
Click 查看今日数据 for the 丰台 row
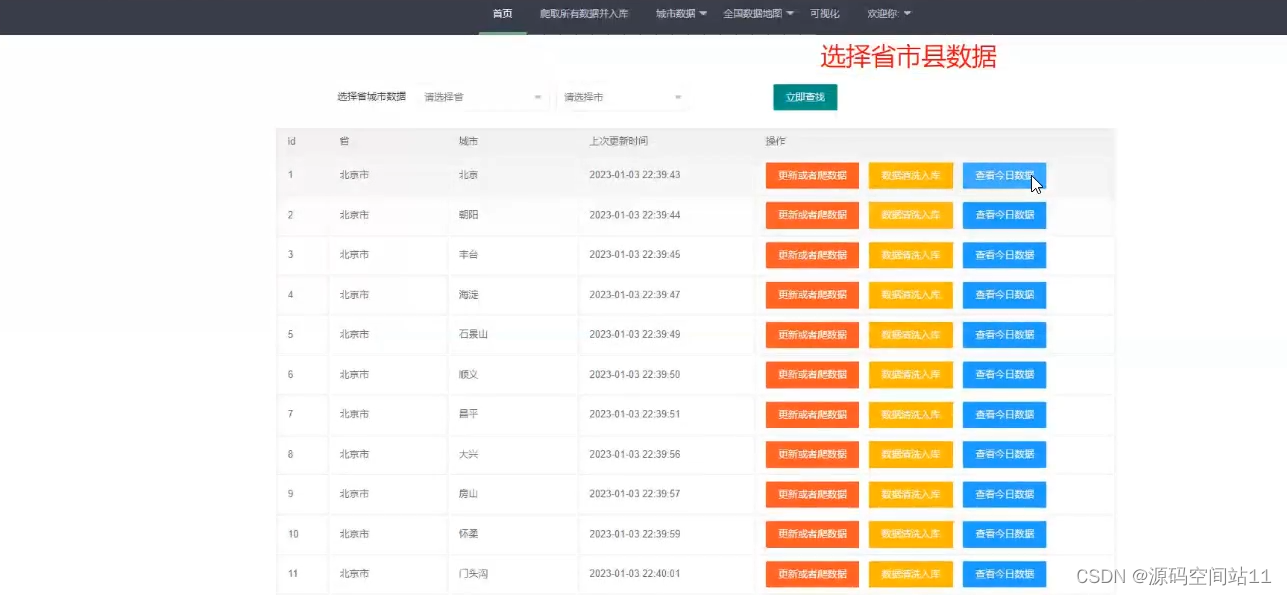[1004, 255]
